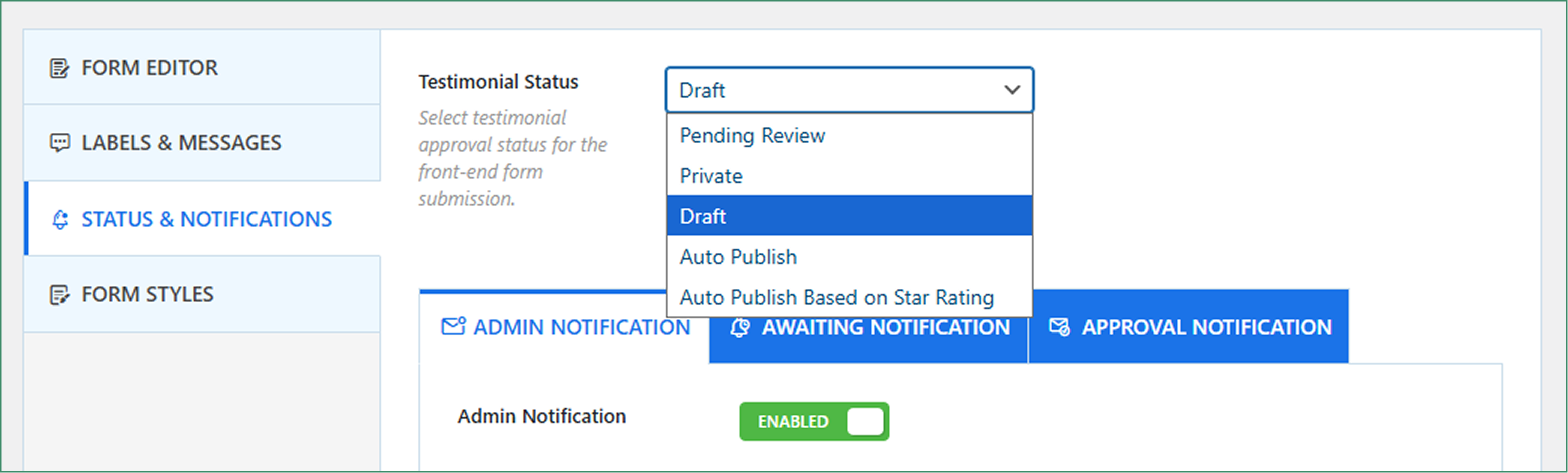Viewport: 1568px width, 473px height.
Task: Click the envelope icon on Admin Notification tab
Action: (453, 326)
